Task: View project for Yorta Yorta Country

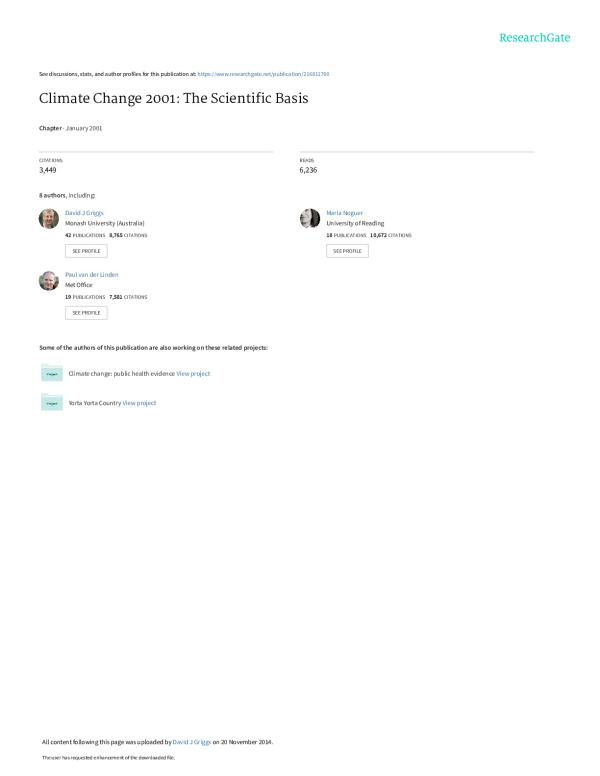Action: click(x=139, y=402)
